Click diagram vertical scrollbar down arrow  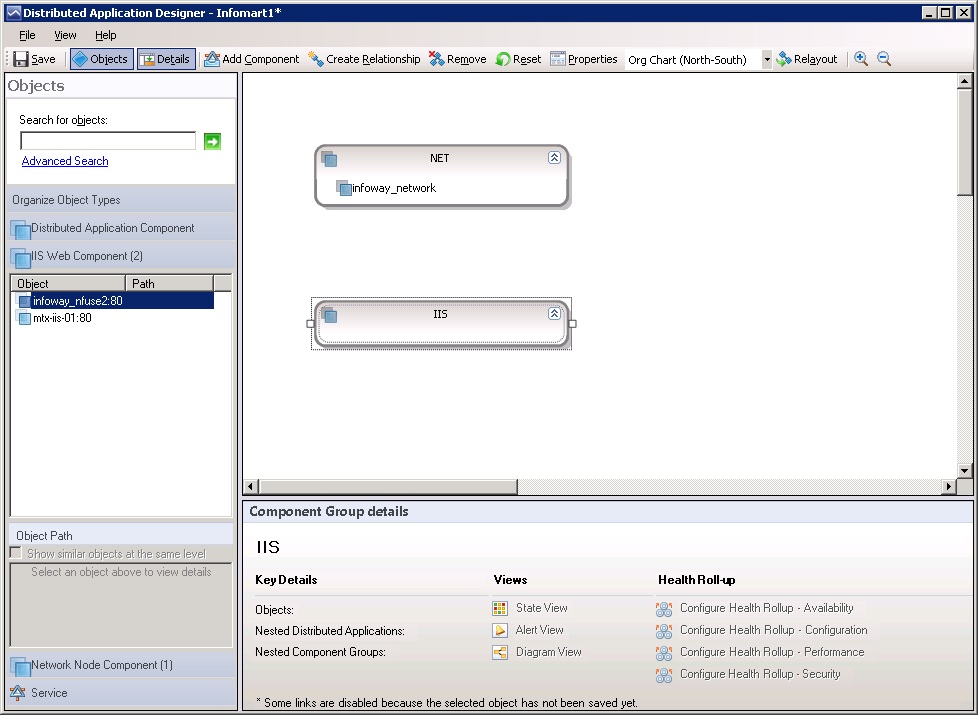(964, 471)
